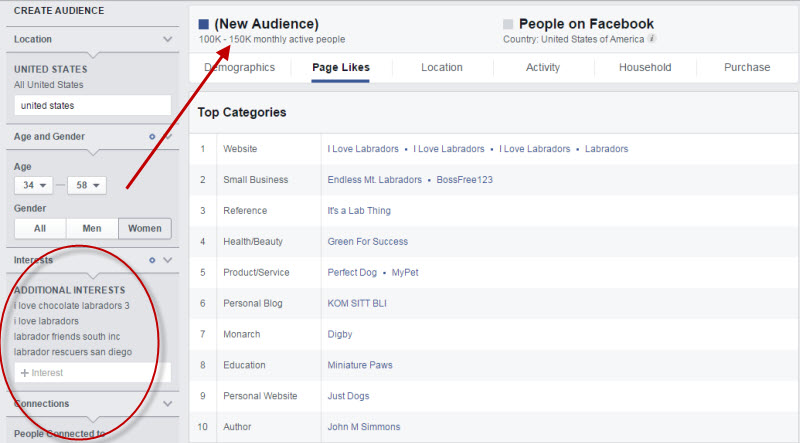Switch to the Demographics tab

pyautogui.click(x=240, y=67)
